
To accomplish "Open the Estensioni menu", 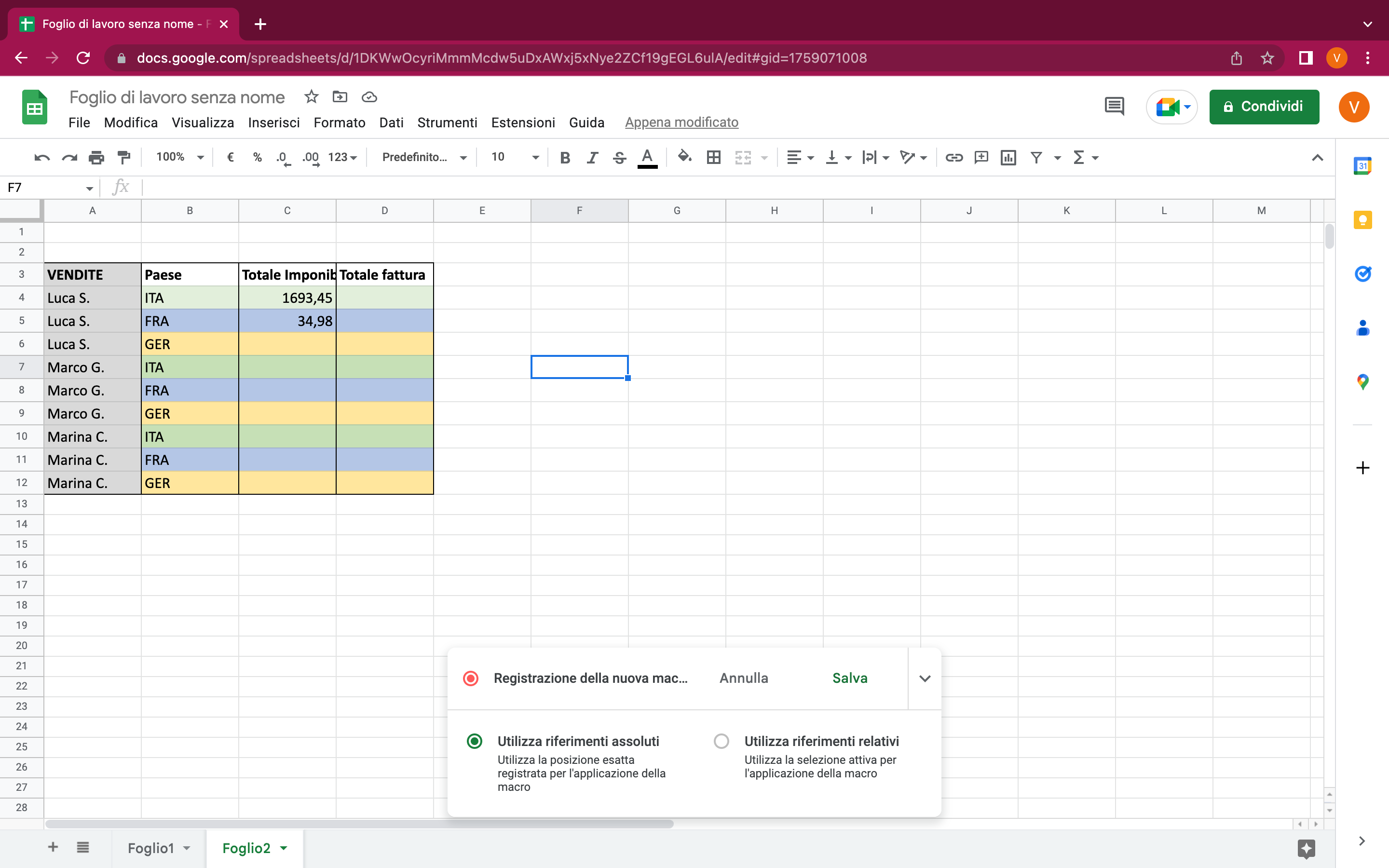I will coord(523,122).
